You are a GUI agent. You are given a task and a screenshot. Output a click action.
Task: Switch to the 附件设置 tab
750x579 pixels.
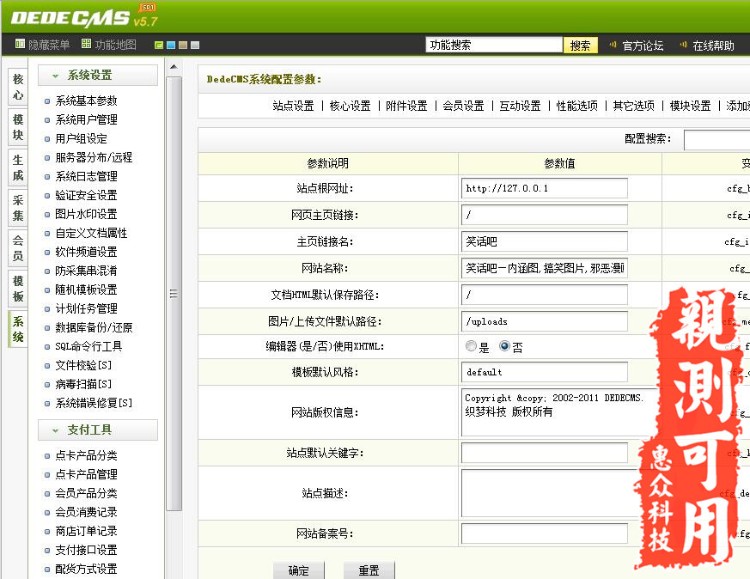click(407, 106)
